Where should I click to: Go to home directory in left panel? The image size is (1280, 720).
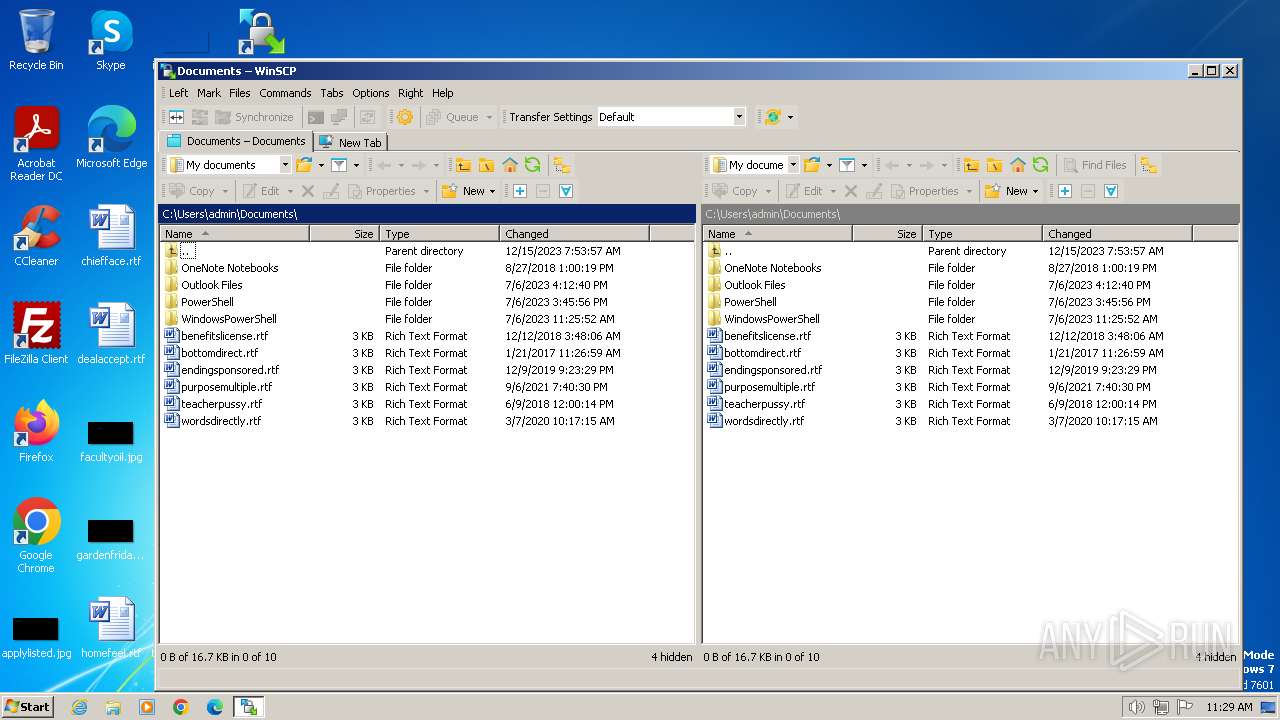coord(510,165)
